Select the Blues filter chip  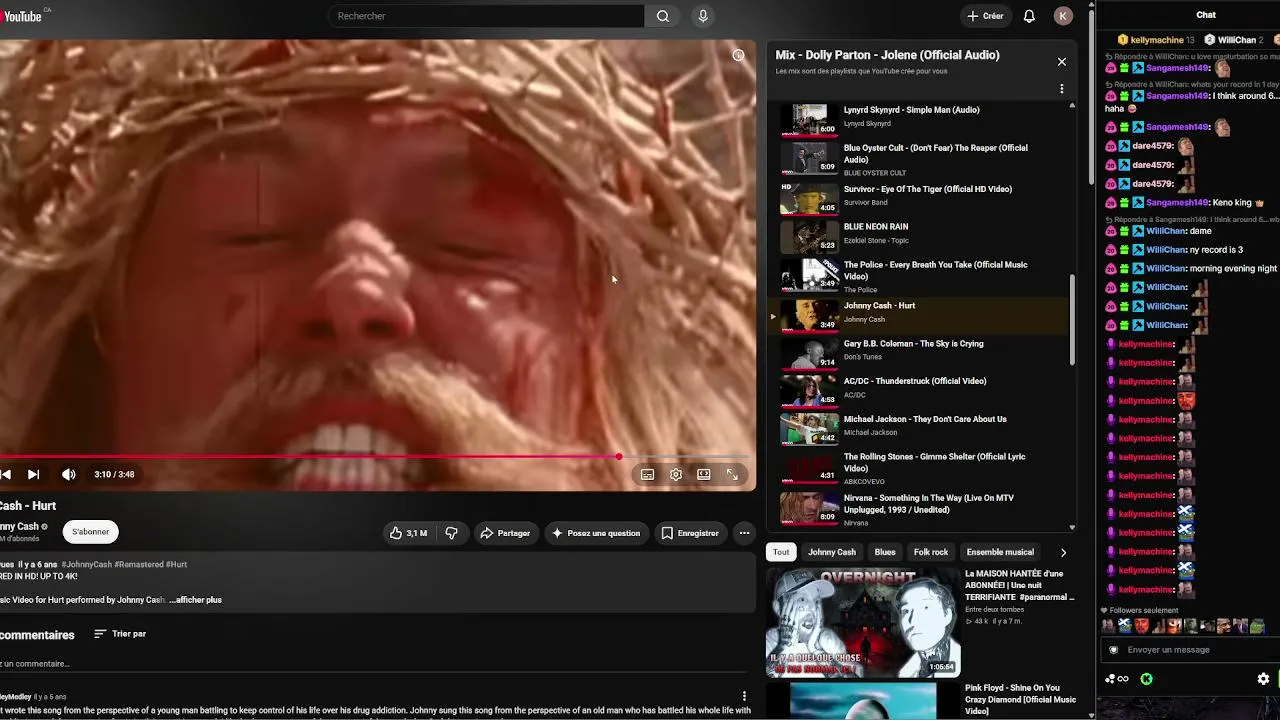coord(885,552)
